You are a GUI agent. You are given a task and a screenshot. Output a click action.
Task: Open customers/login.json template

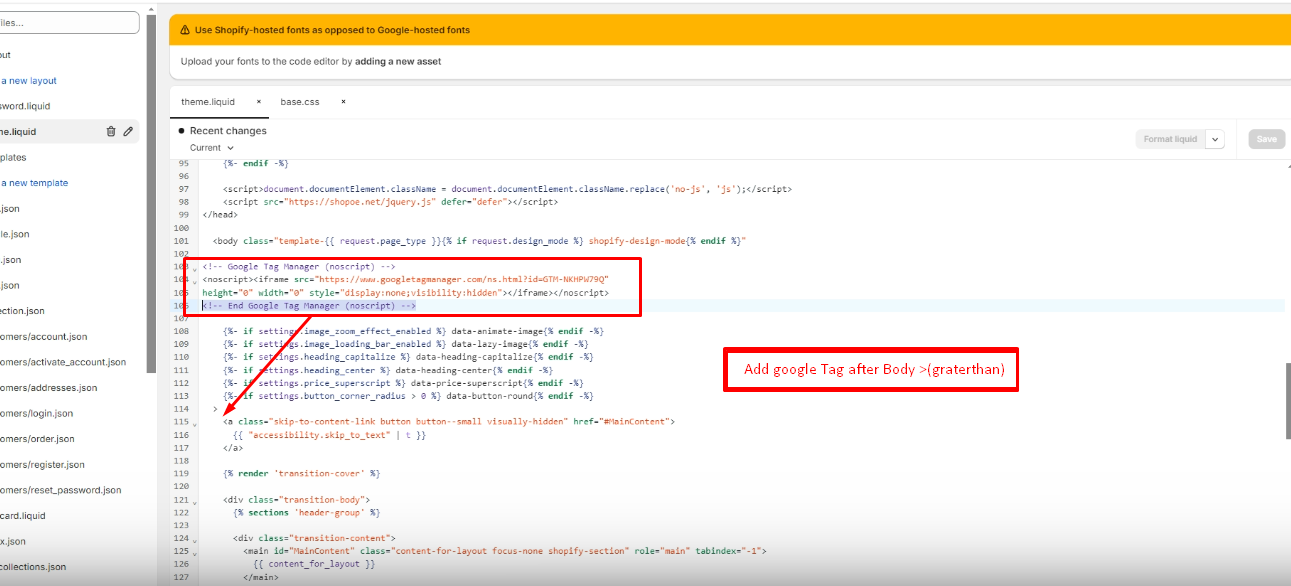coord(38,413)
